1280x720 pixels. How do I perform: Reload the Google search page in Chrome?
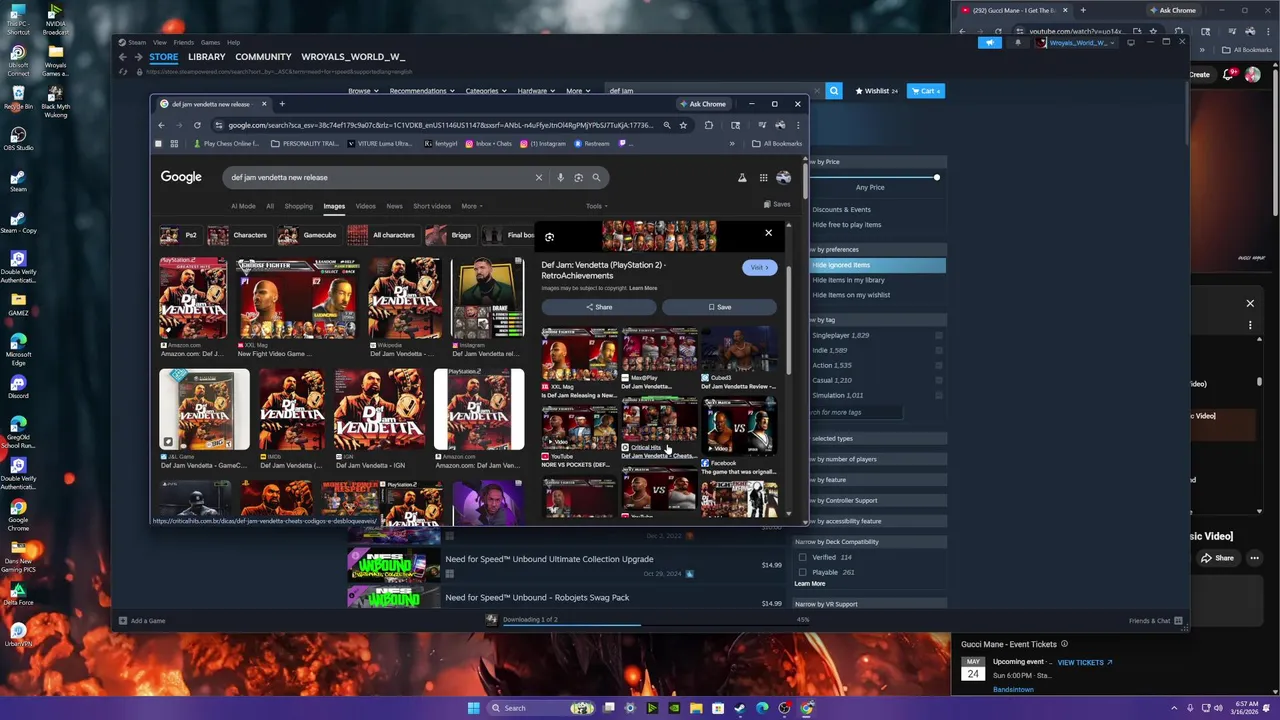point(197,125)
